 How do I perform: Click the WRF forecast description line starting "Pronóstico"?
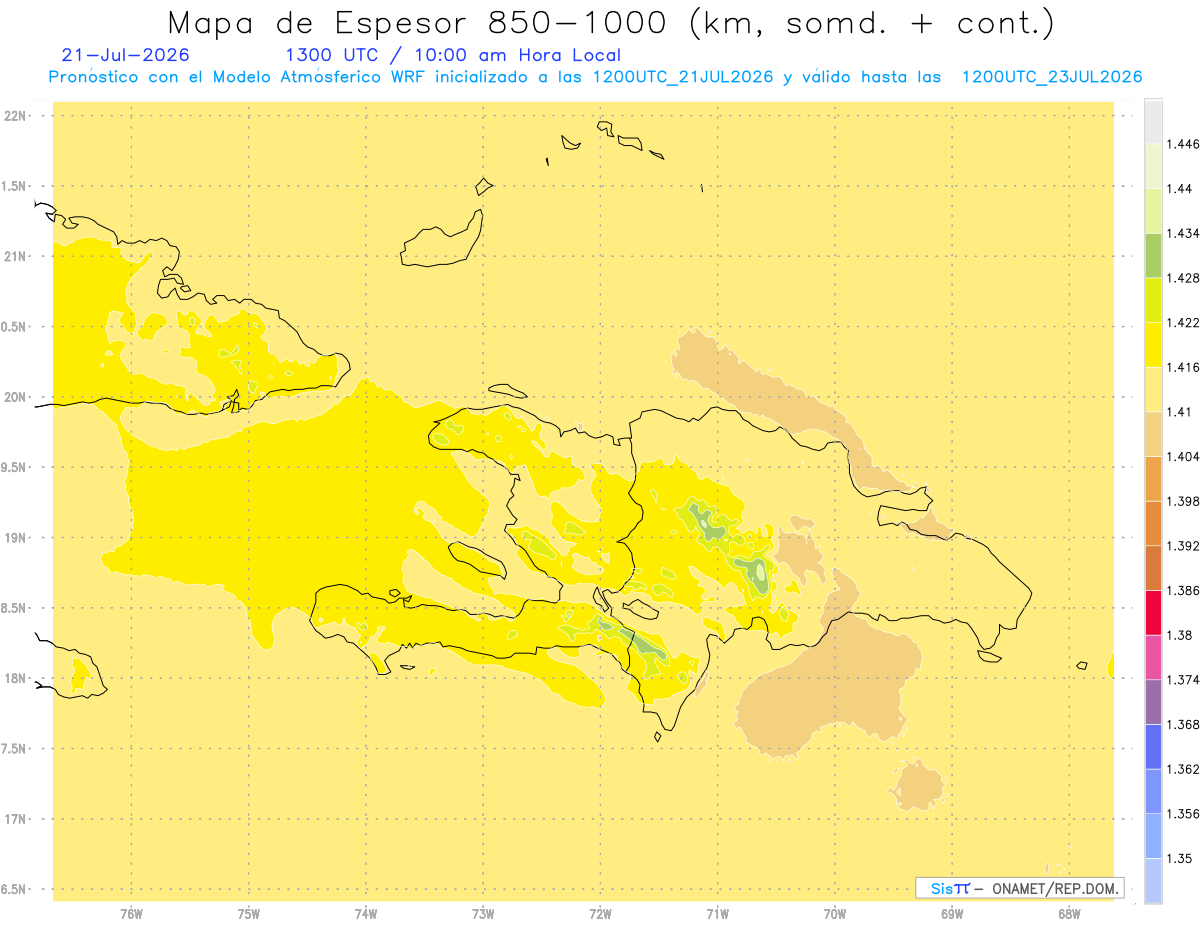coord(595,77)
